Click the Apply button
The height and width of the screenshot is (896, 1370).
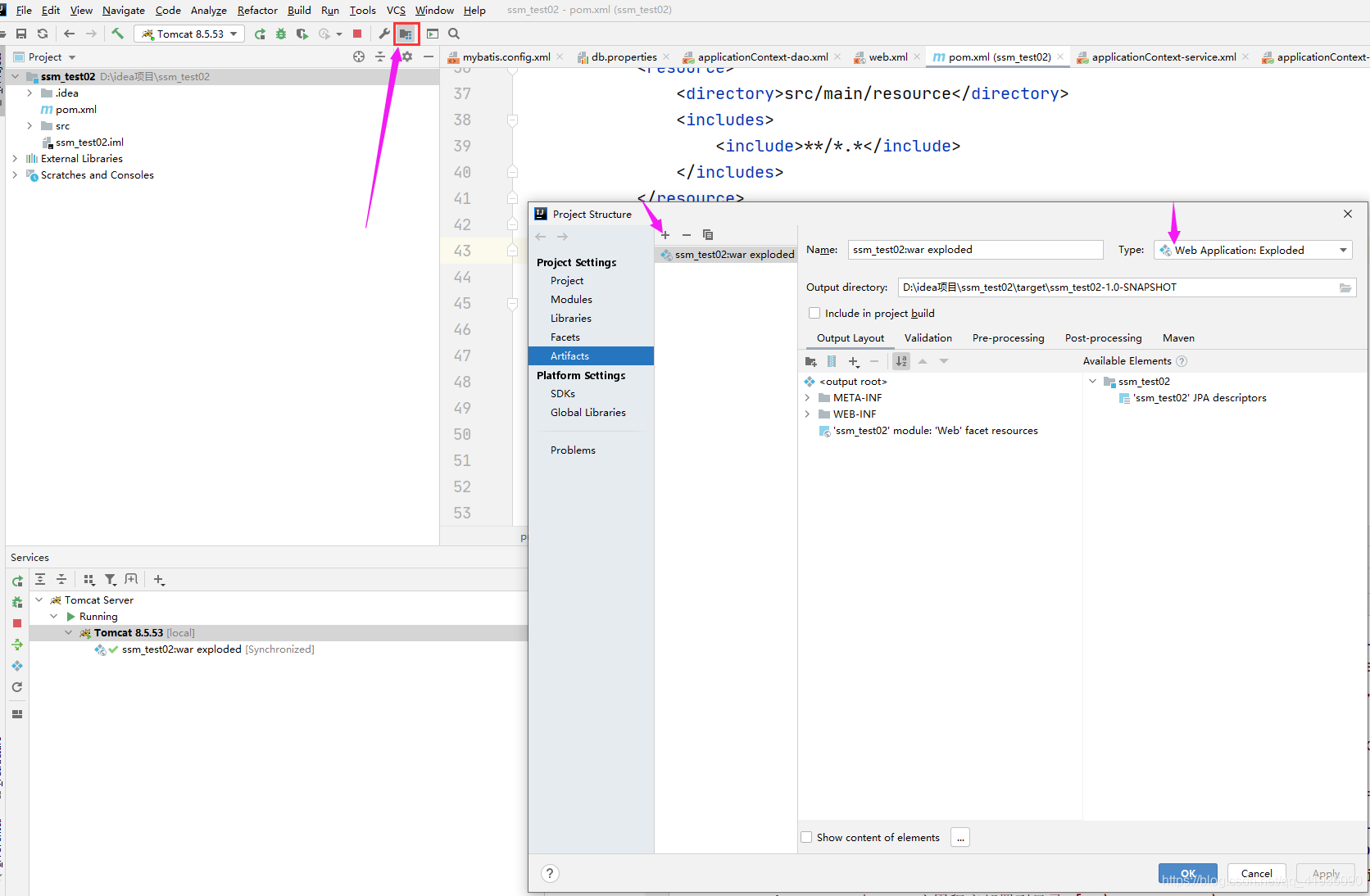pyautogui.click(x=1325, y=874)
